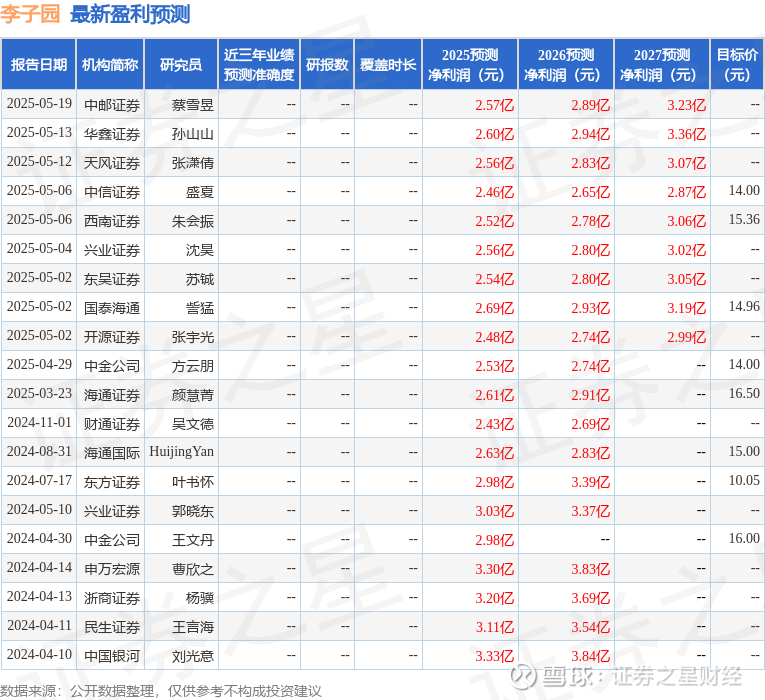This screenshot has width=765, height=700.
Task: Click analyst name 蔡雪昱
Action: [x=193, y=105]
